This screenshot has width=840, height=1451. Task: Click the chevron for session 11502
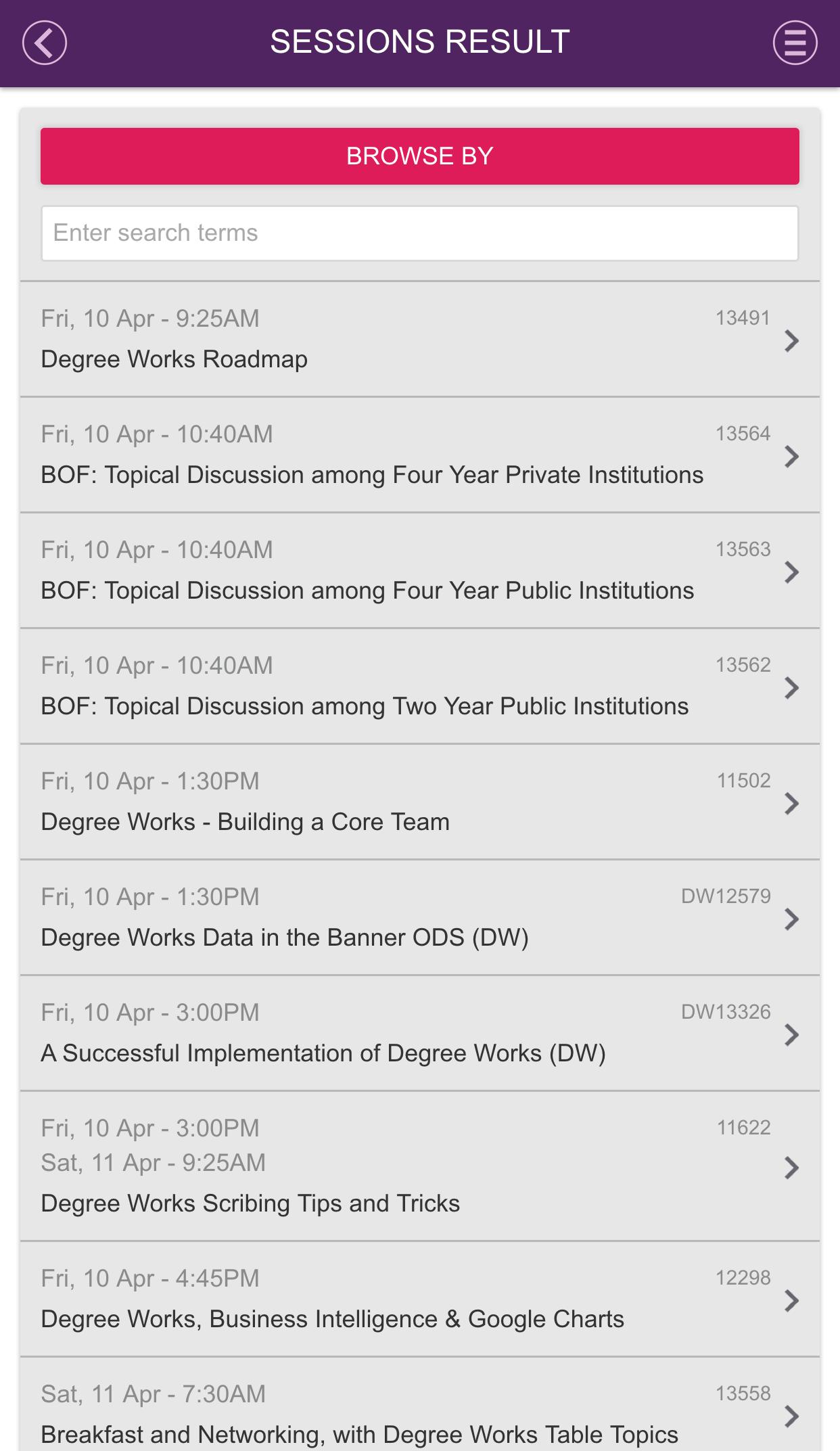coord(791,804)
